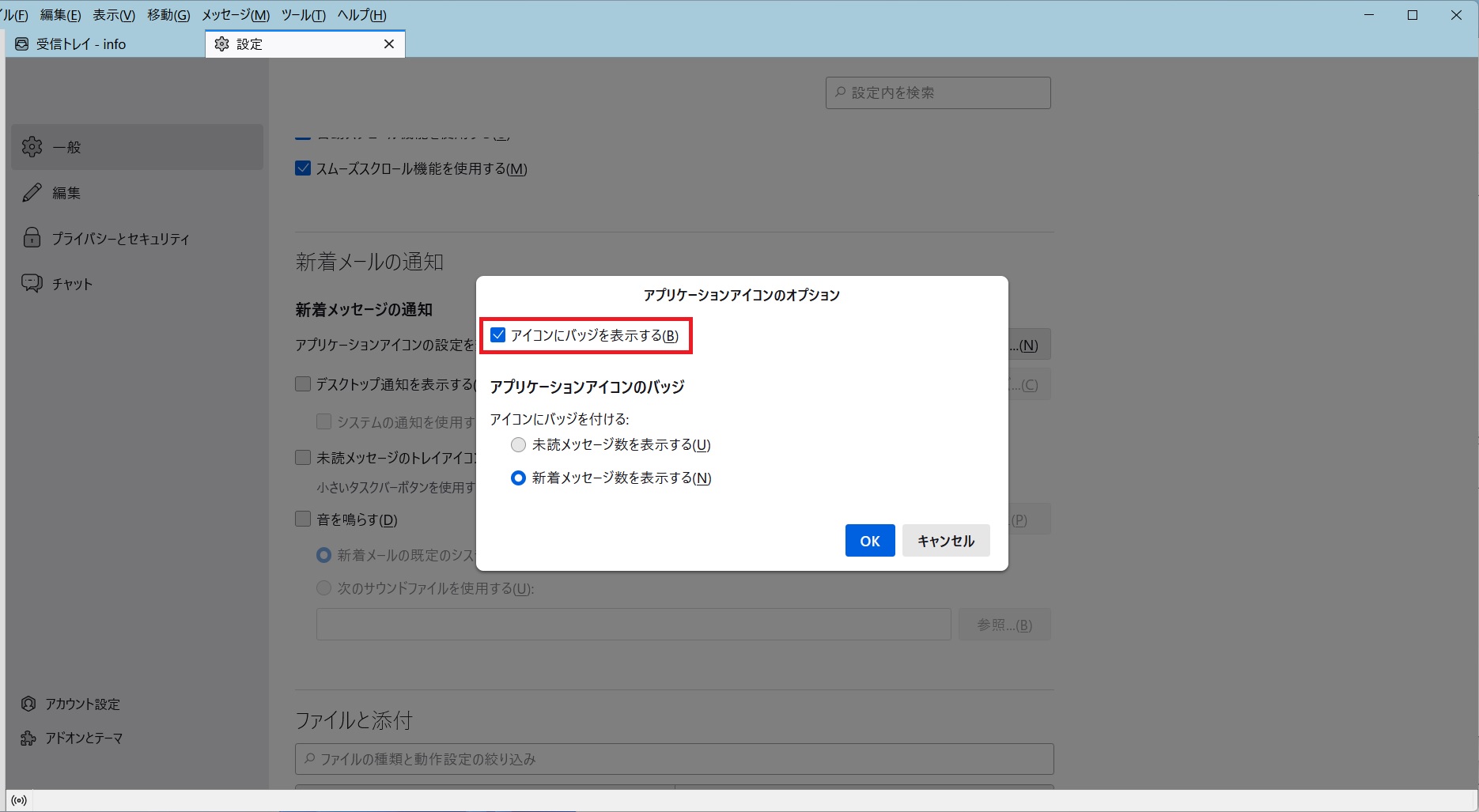1479x812 pixels.
Task: Click the pencil icon for 編集
Action: [32, 193]
